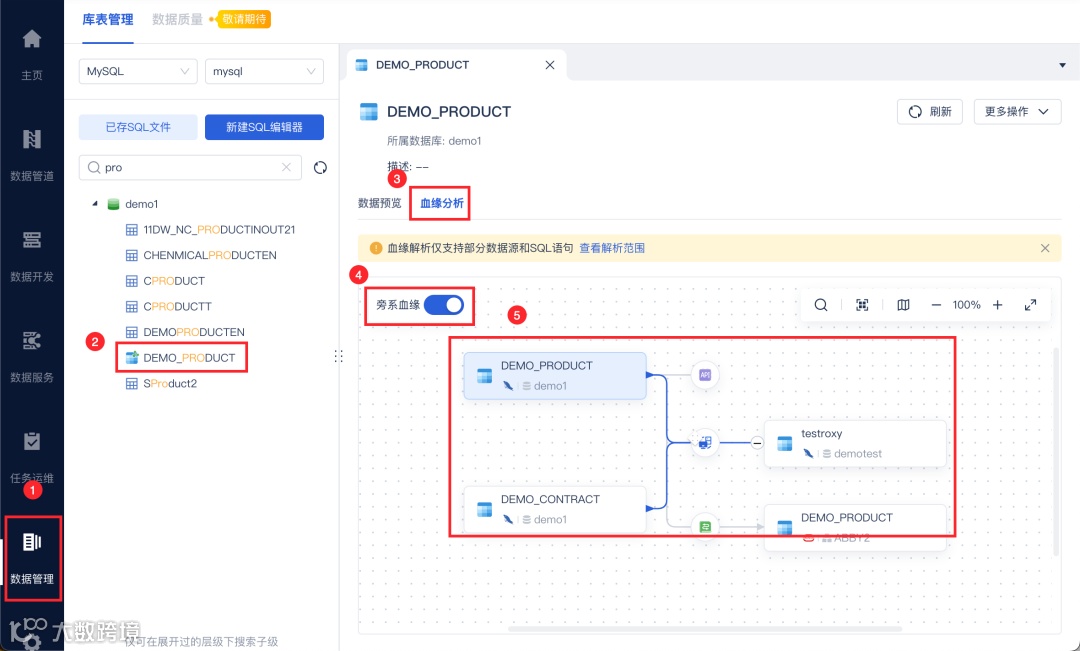
Task: Click the 已存SQL文件 button
Action: (138, 127)
